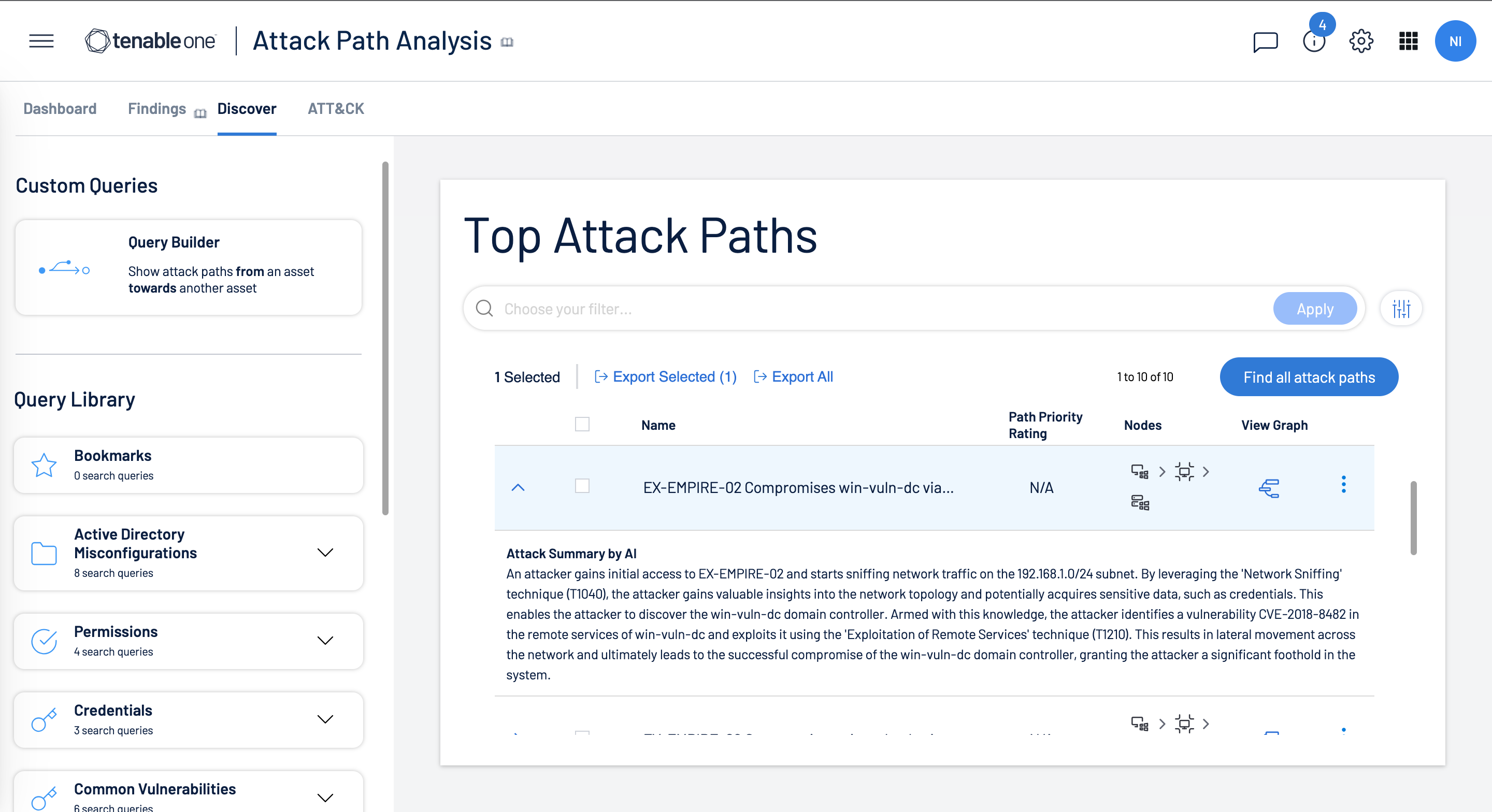
Task: Click the node/asset icon left of arrow
Action: (1140, 472)
